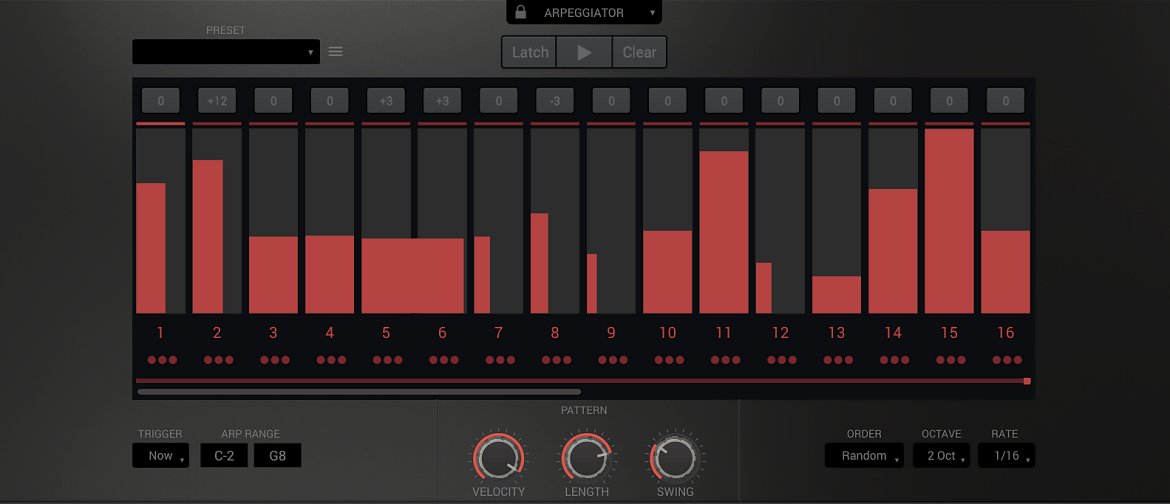Click the three dots icon under step 7
Viewport: 1170px width, 504px height.
(x=500, y=360)
